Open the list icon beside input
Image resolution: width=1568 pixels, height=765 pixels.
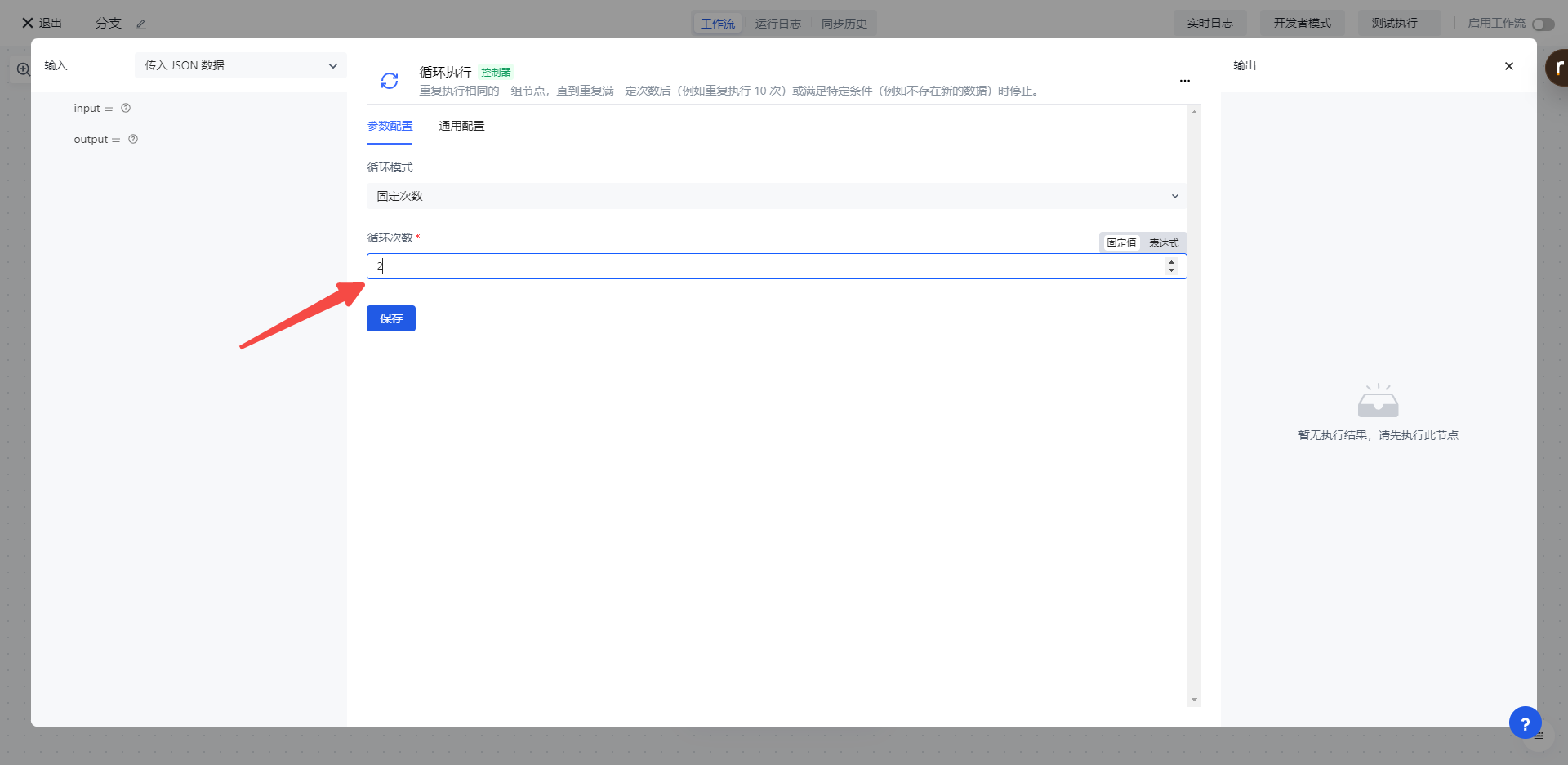coord(109,108)
